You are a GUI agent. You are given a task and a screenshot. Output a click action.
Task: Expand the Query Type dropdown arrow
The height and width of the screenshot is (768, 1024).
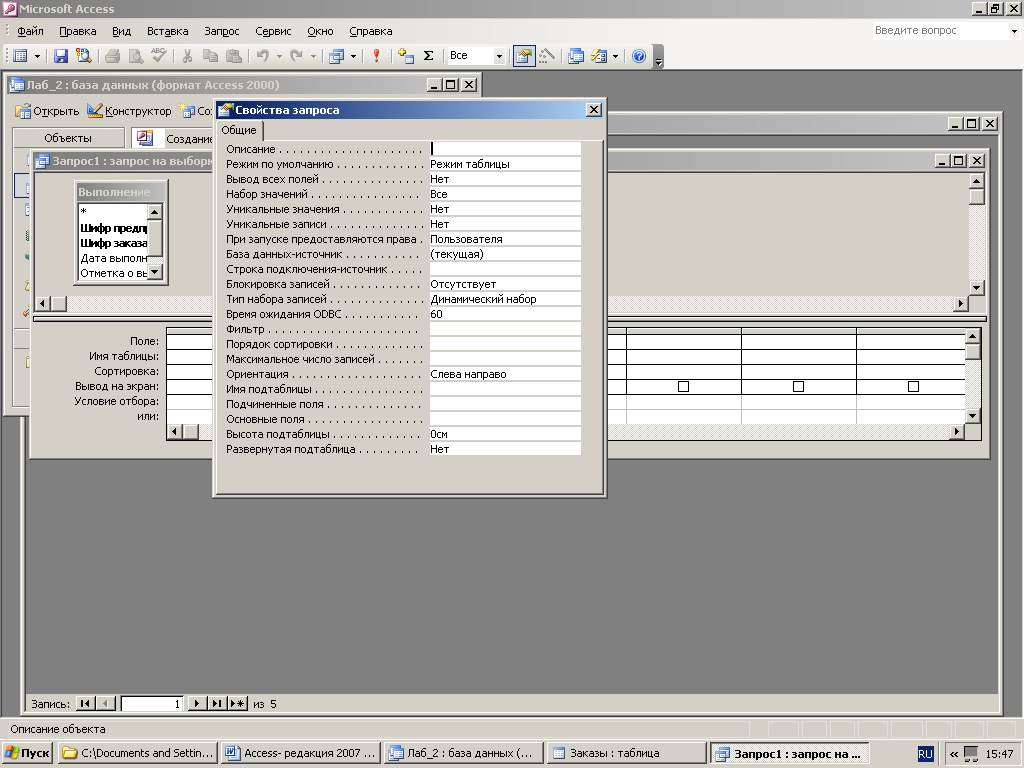[353, 56]
